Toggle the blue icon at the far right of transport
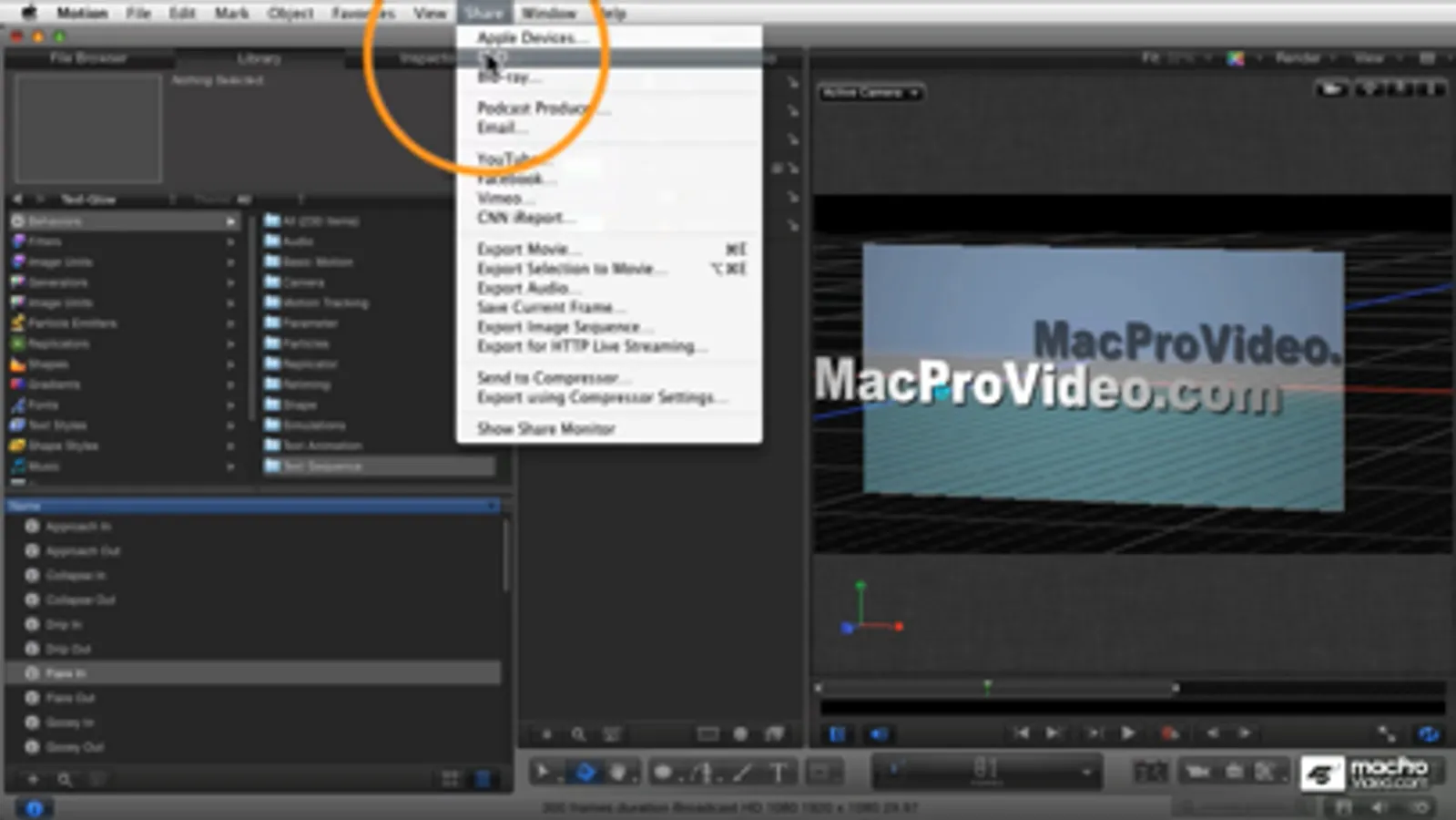This screenshot has width=1456, height=820. point(1429,733)
